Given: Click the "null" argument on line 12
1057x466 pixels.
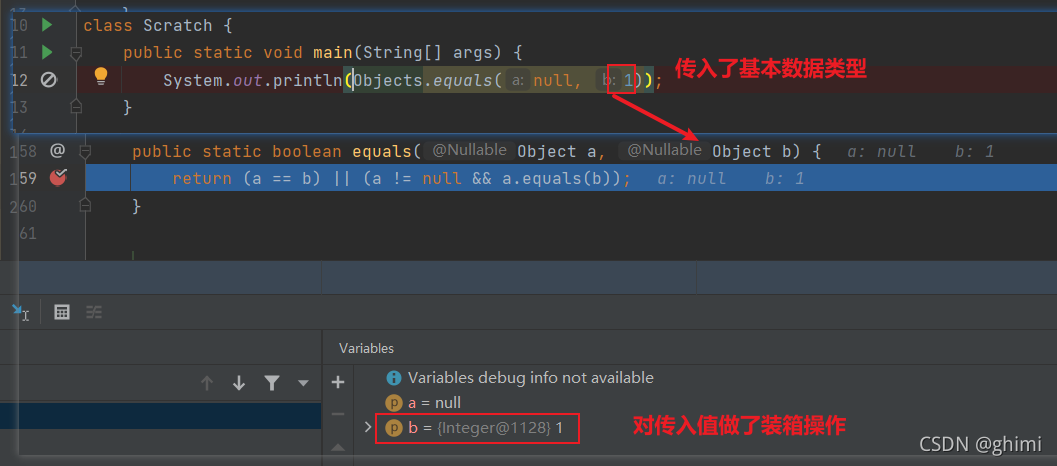Looking at the screenshot, I should (553, 81).
